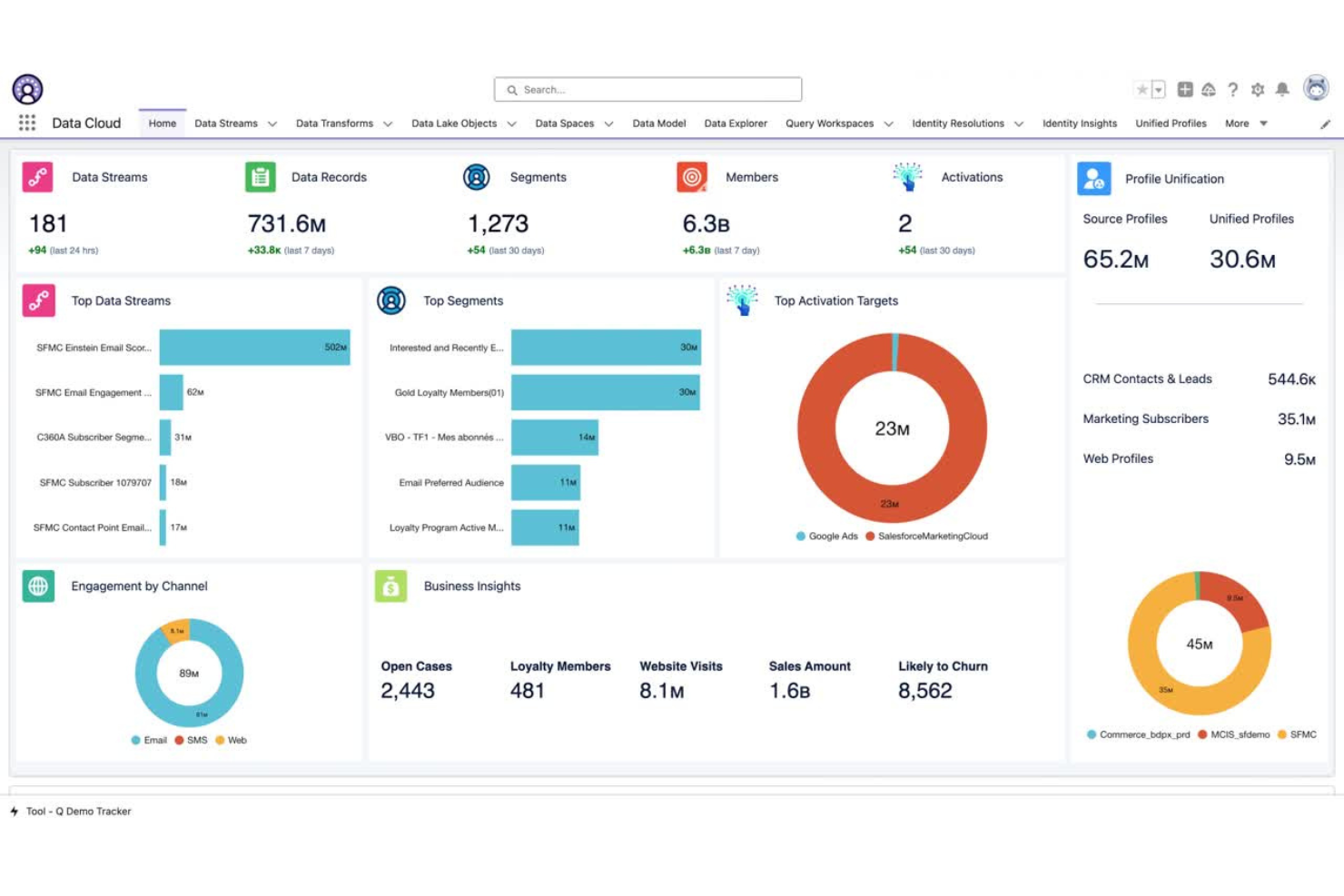
Task: Click the global actions plus icon
Action: 1185,89
